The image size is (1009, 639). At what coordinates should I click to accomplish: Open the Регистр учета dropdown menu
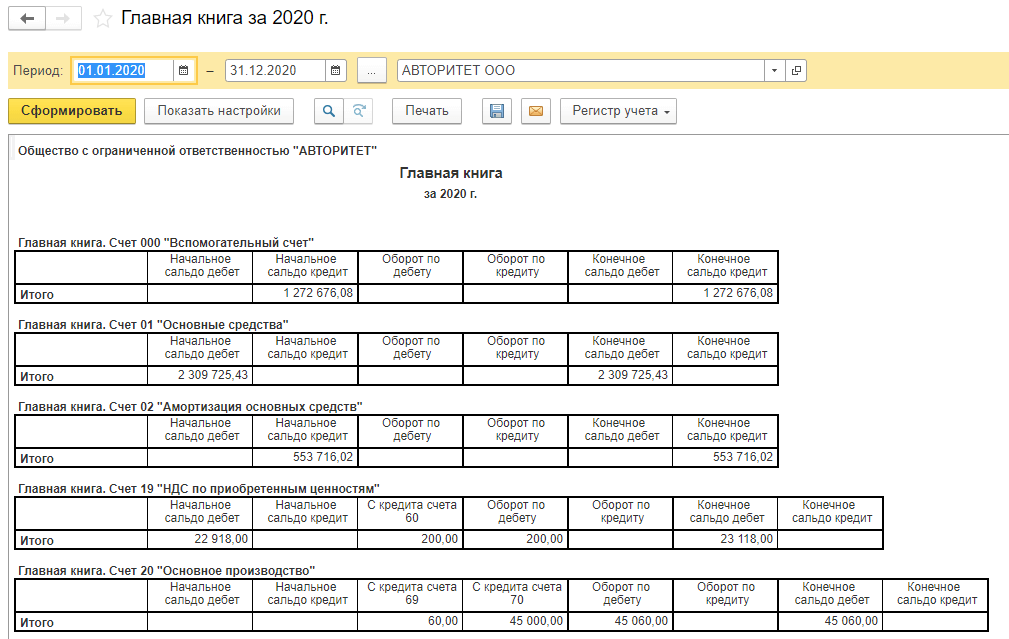point(618,111)
